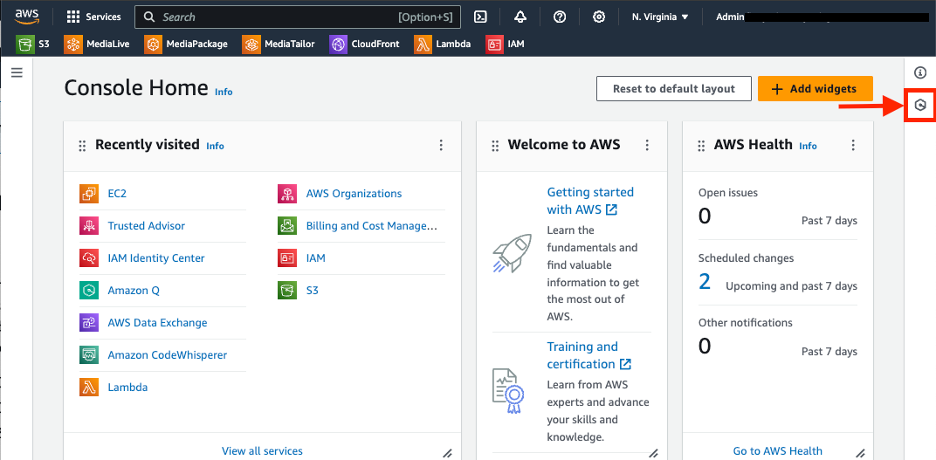
Task: Open the settings gear icon
Action: coord(599,17)
